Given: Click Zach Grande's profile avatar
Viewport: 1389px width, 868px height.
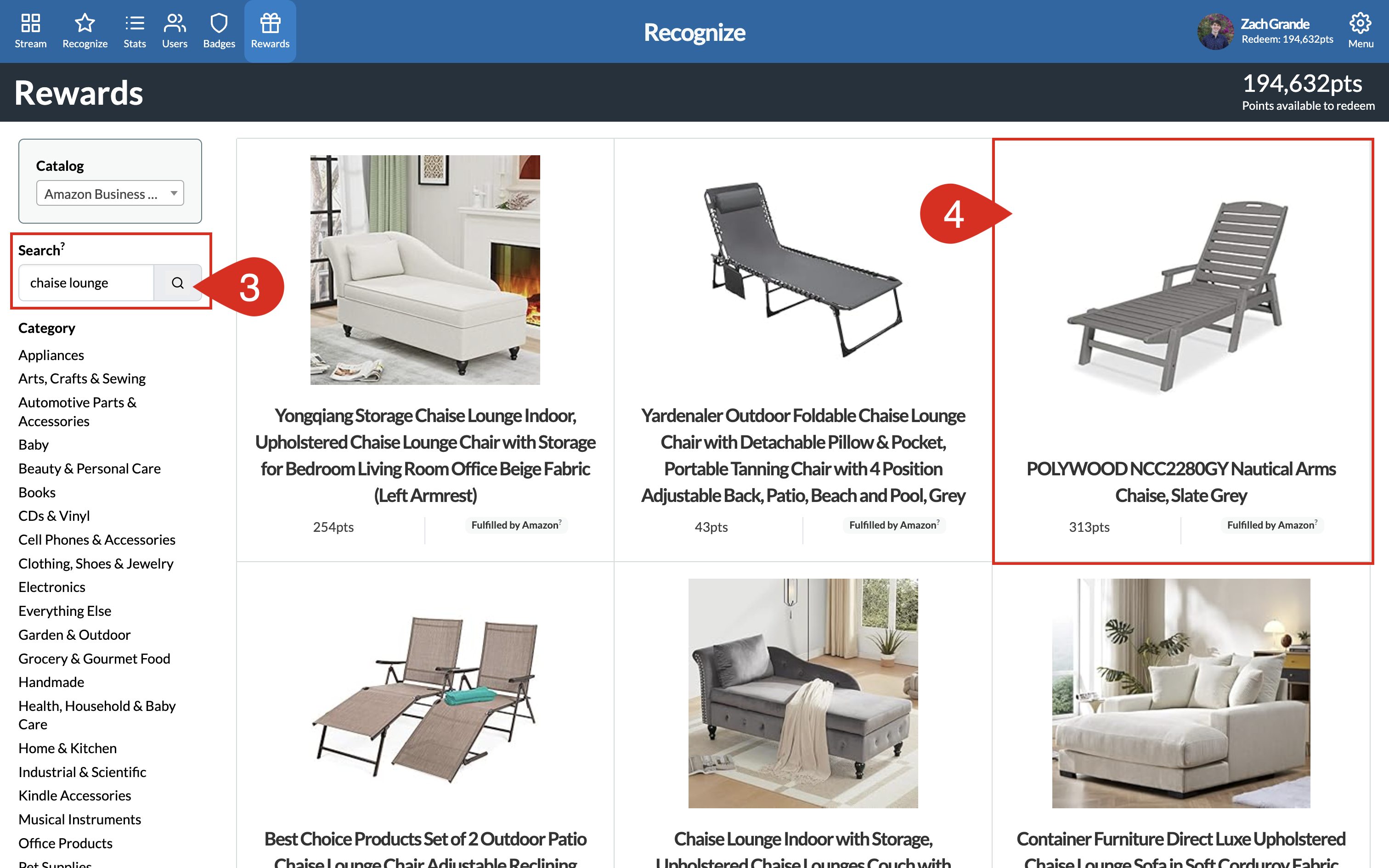Looking at the screenshot, I should point(1214,32).
